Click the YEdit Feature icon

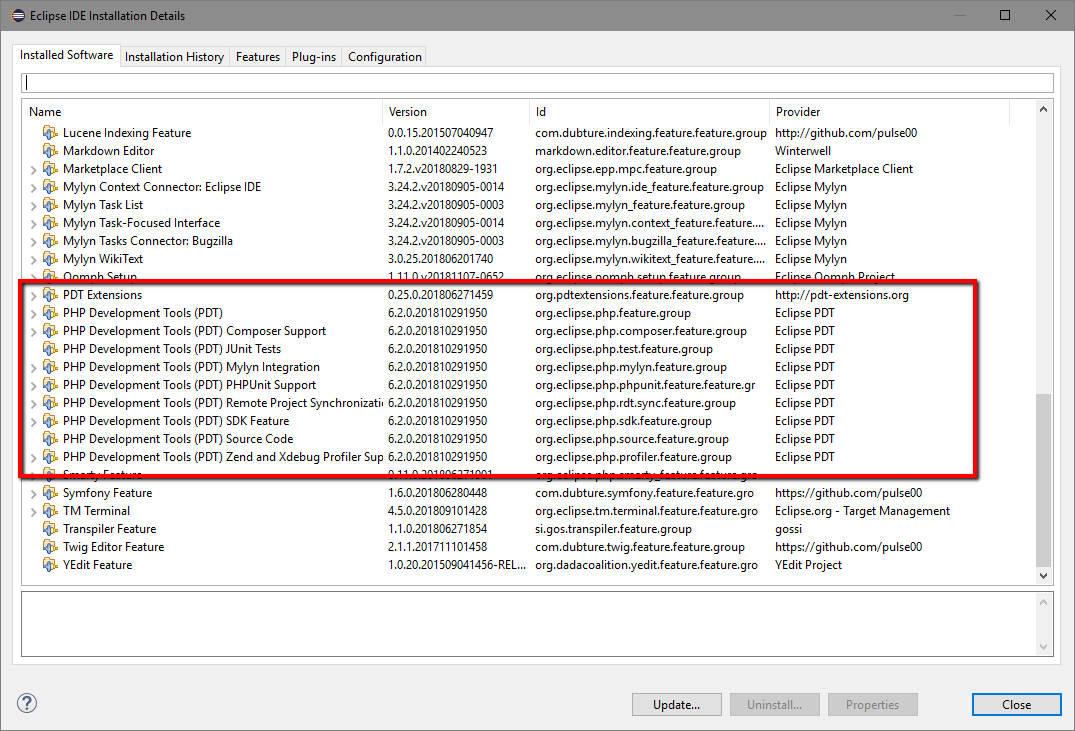[50, 565]
